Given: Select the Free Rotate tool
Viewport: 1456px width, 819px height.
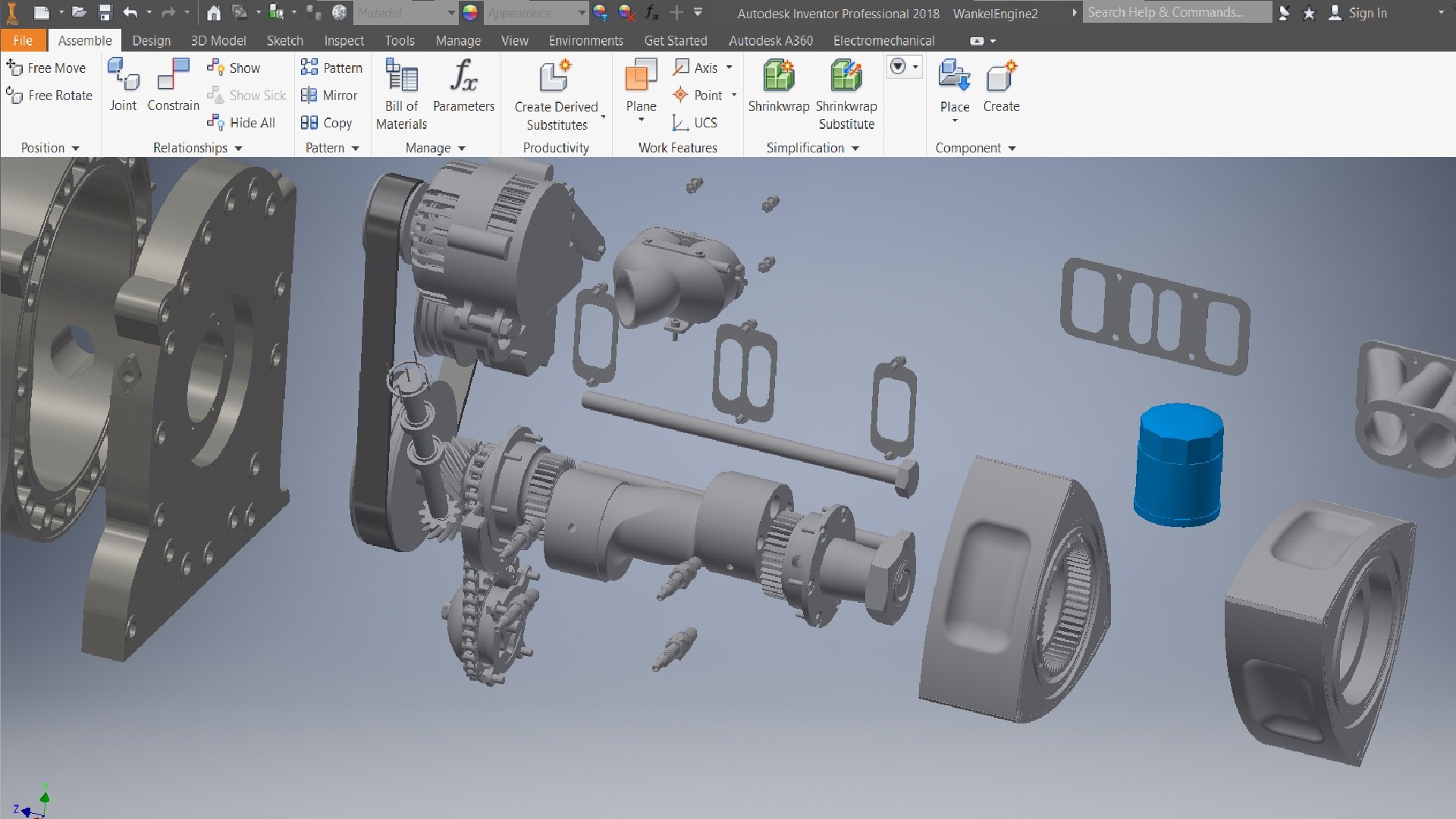Looking at the screenshot, I should (x=49, y=95).
